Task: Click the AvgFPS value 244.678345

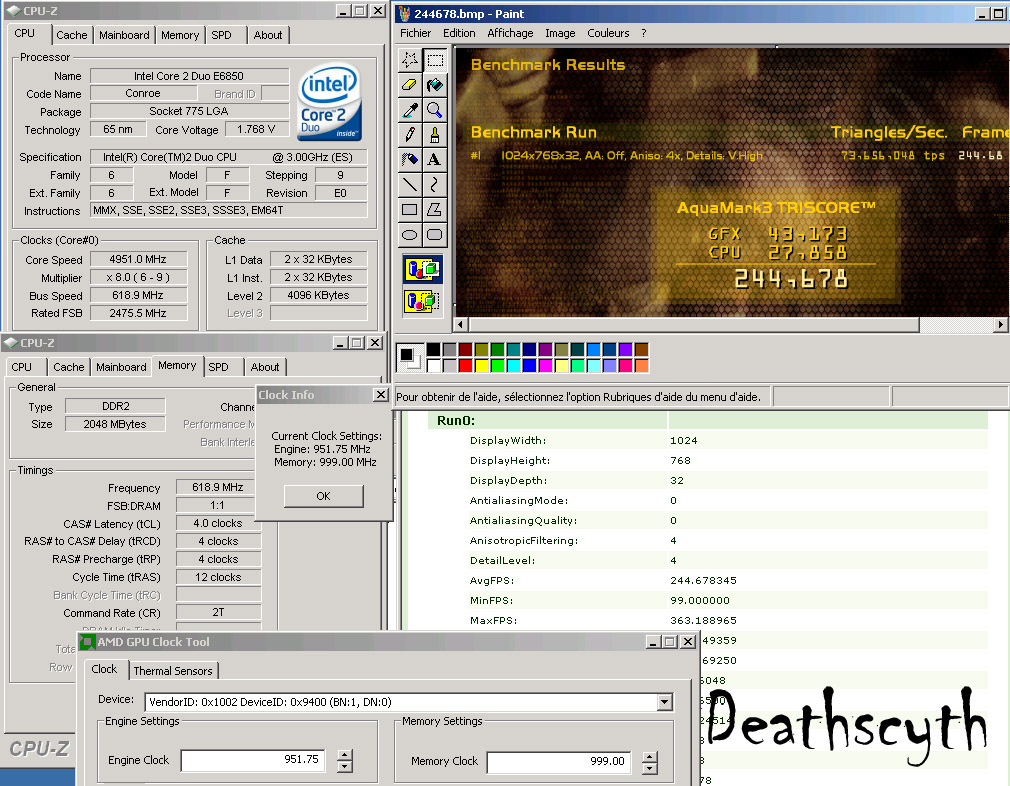Action: (703, 580)
